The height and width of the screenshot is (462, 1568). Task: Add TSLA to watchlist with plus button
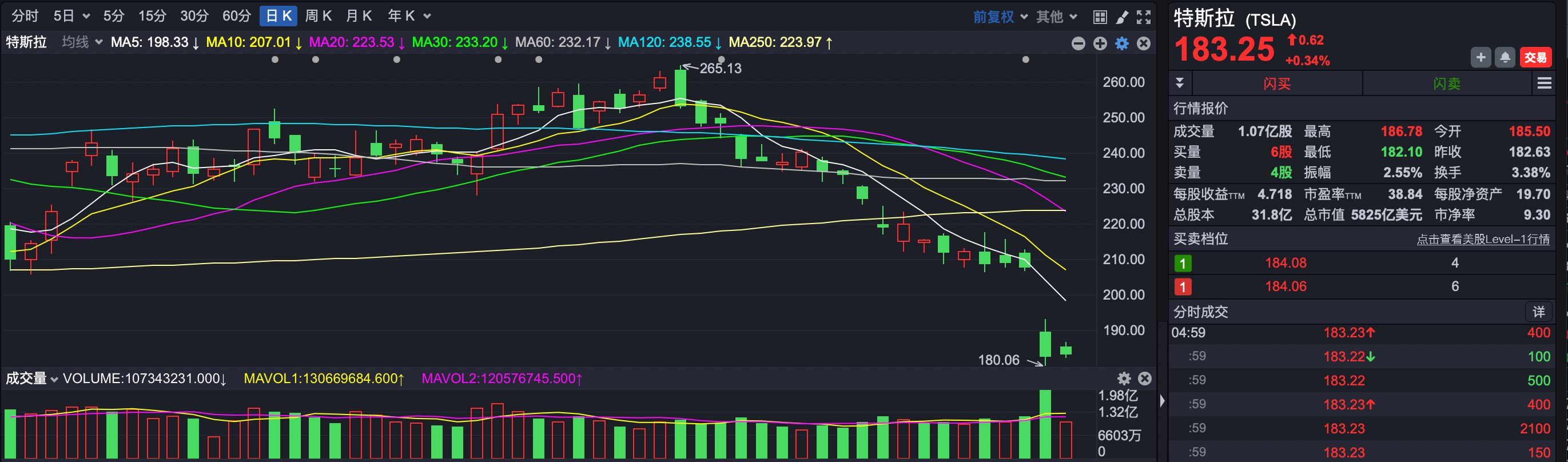click(1481, 57)
